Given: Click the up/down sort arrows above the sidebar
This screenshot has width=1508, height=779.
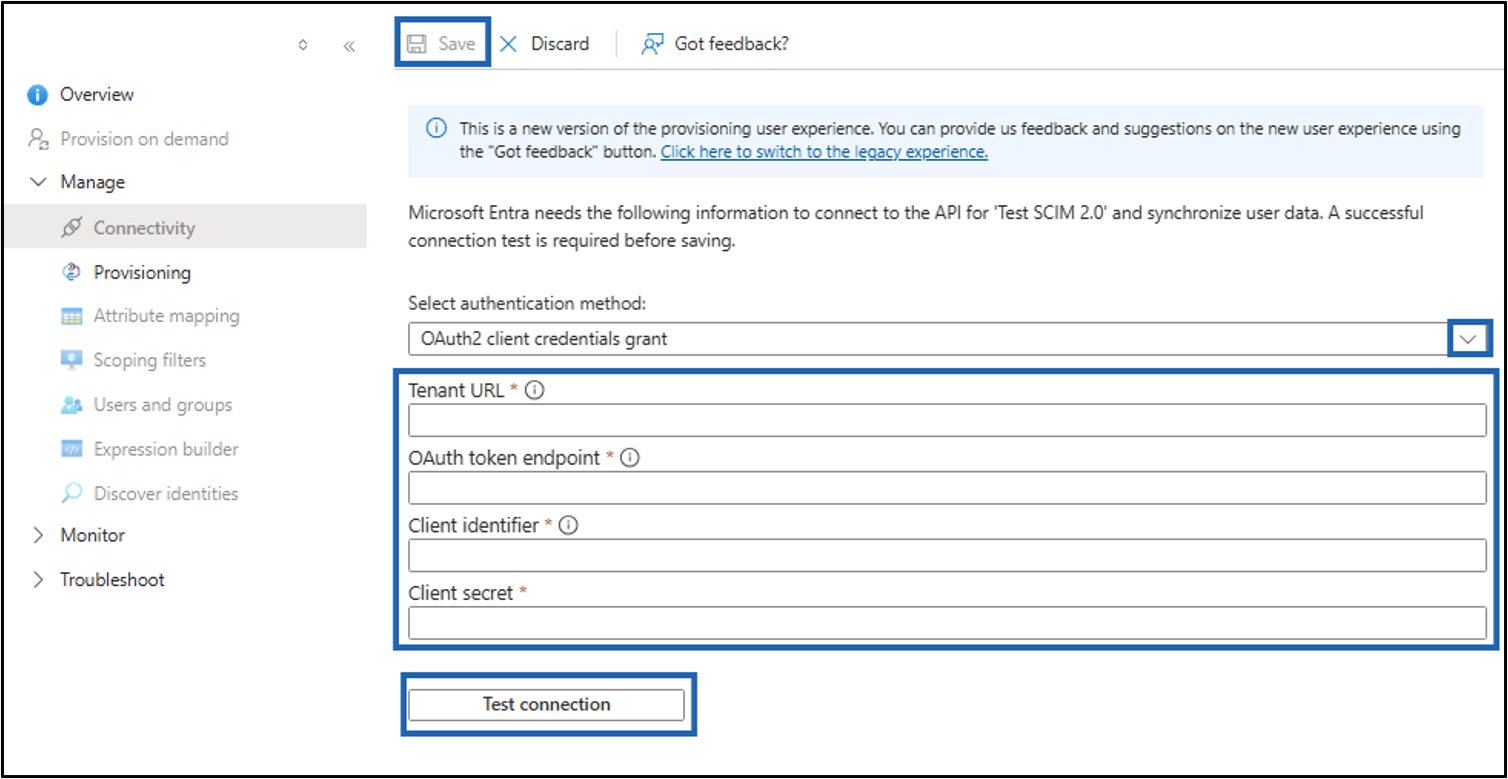Looking at the screenshot, I should 303,45.
